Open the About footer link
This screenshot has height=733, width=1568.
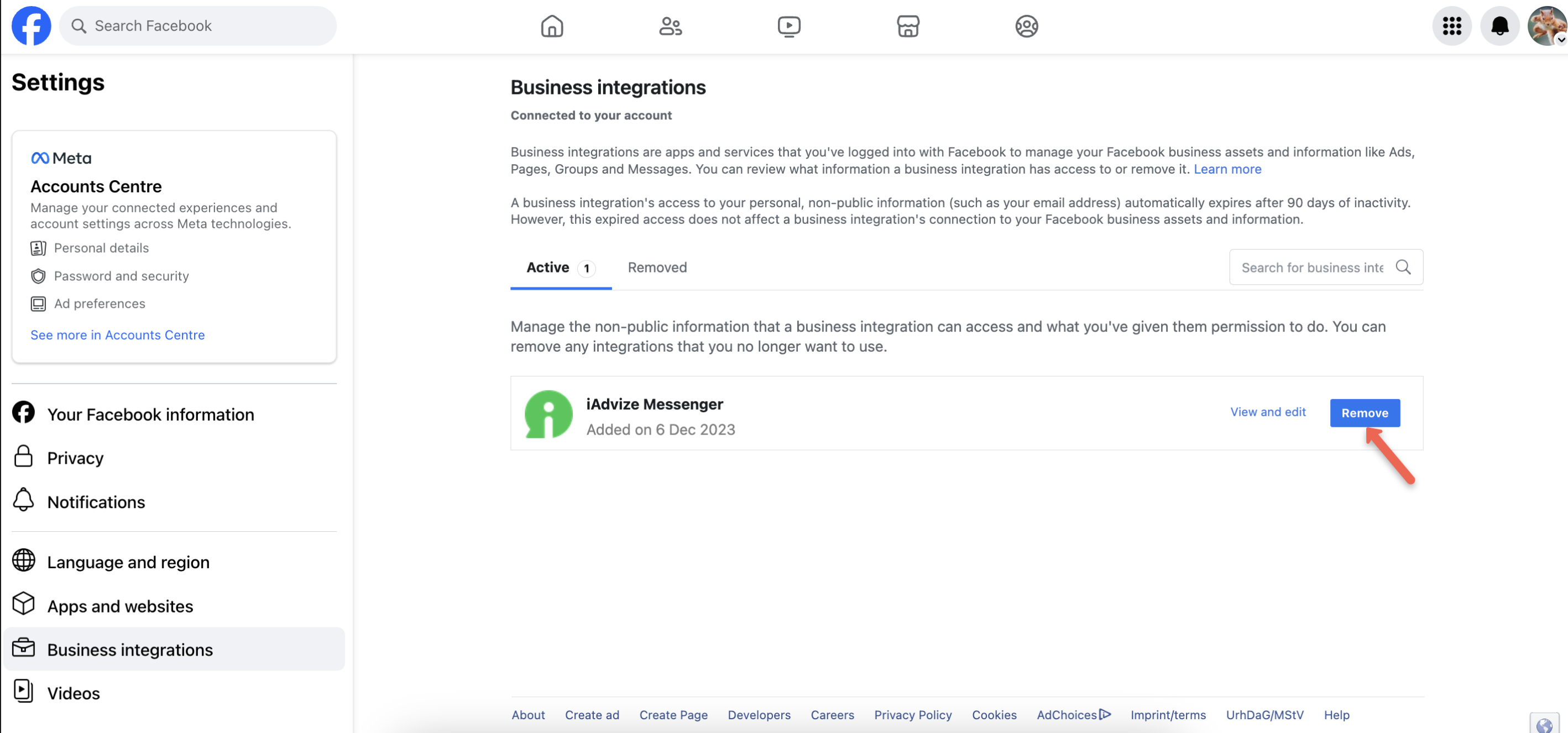528,715
